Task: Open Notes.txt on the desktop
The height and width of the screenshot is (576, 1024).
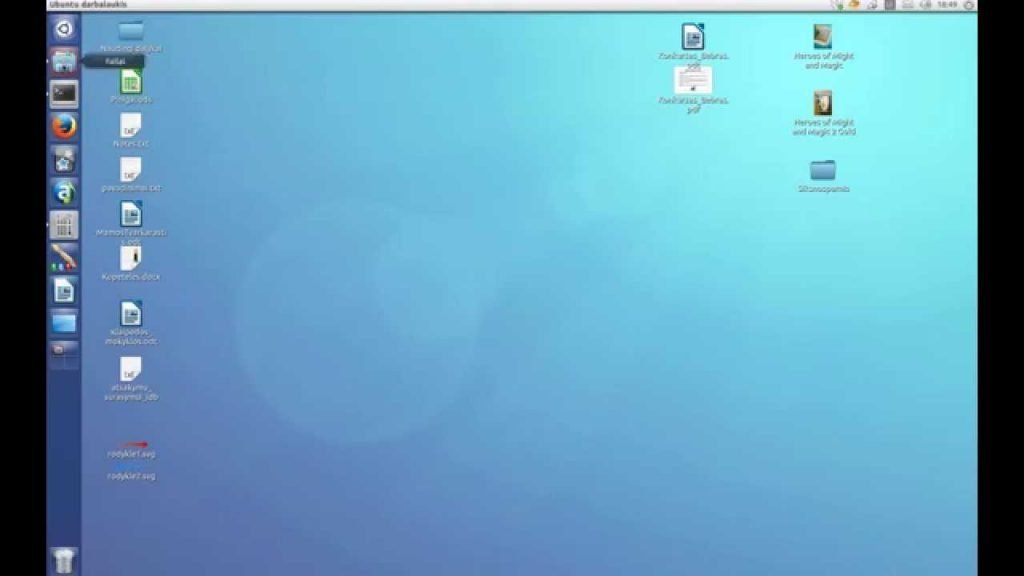Action: (x=131, y=130)
